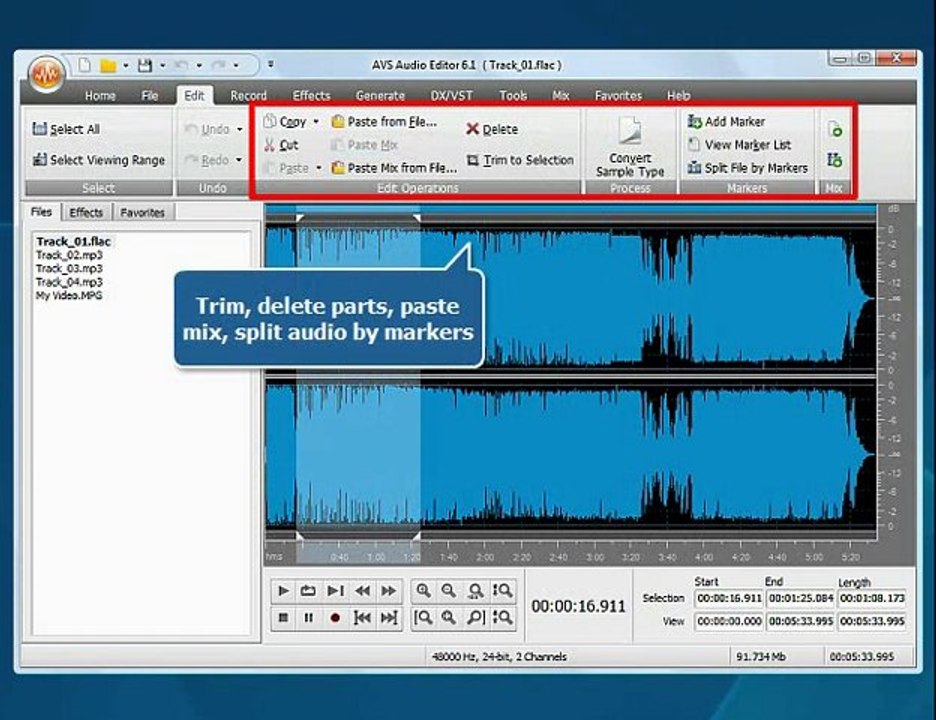Click the Open folder icon in quick access toolbar
The width and height of the screenshot is (936, 720).
coord(108,65)
